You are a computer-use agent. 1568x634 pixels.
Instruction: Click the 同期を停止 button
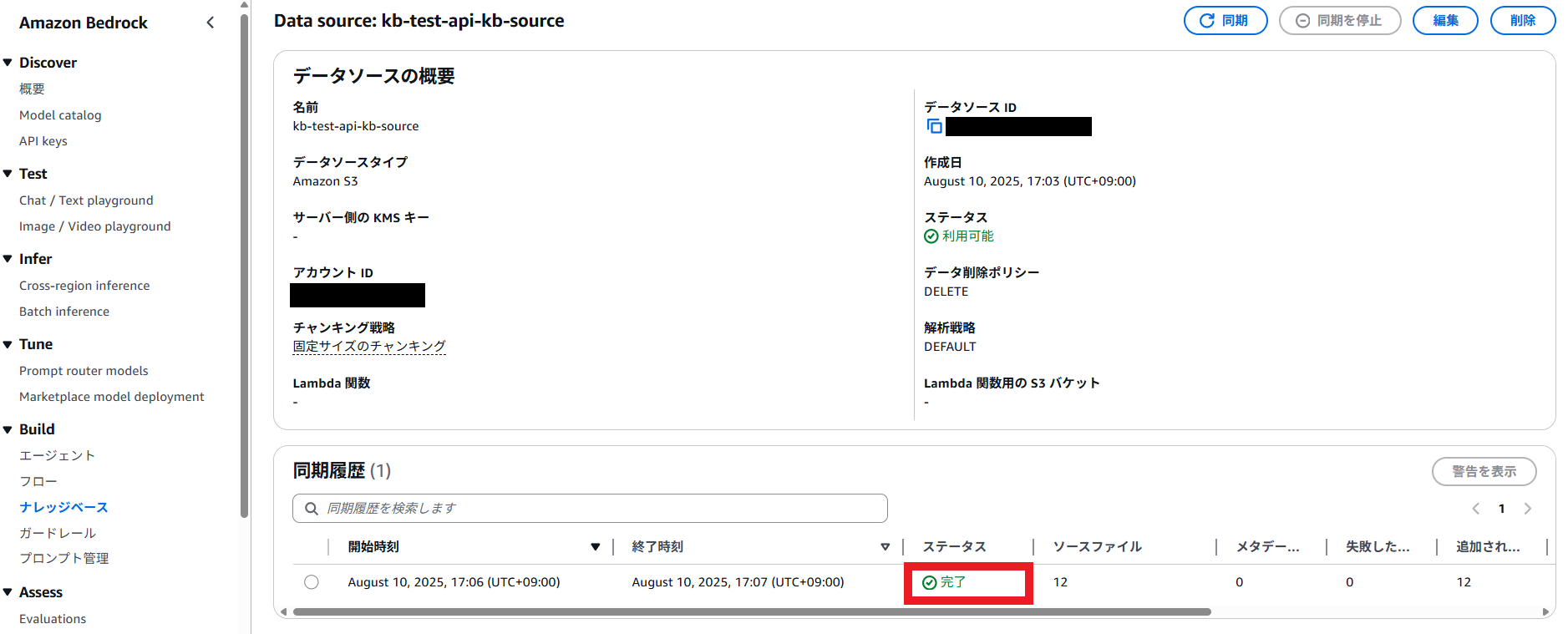tap(1340, 21)
